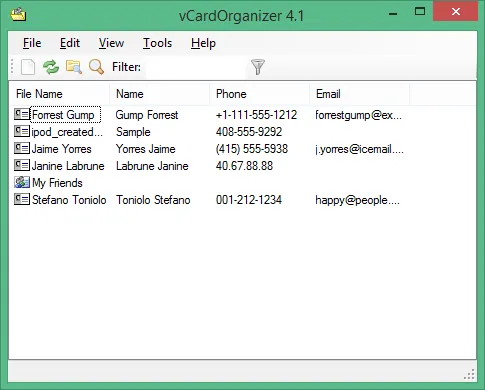Select the Jaime Yorres entry
Image resolution: width=485 pixels, height=390 pixels.
[61, 149]
